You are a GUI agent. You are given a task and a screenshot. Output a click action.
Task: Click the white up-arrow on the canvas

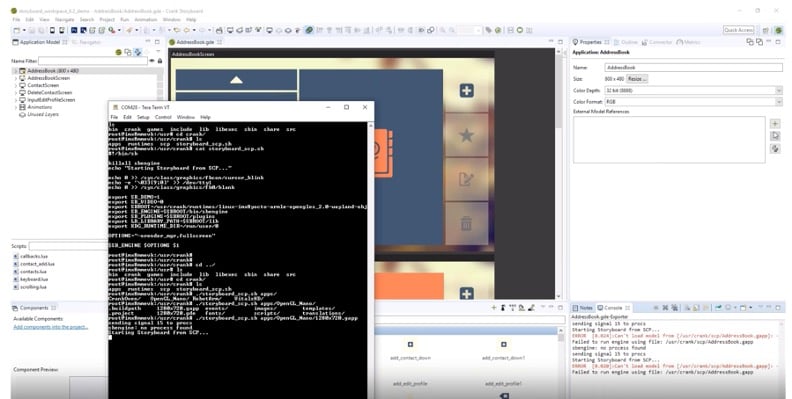(x=236, y=80)
